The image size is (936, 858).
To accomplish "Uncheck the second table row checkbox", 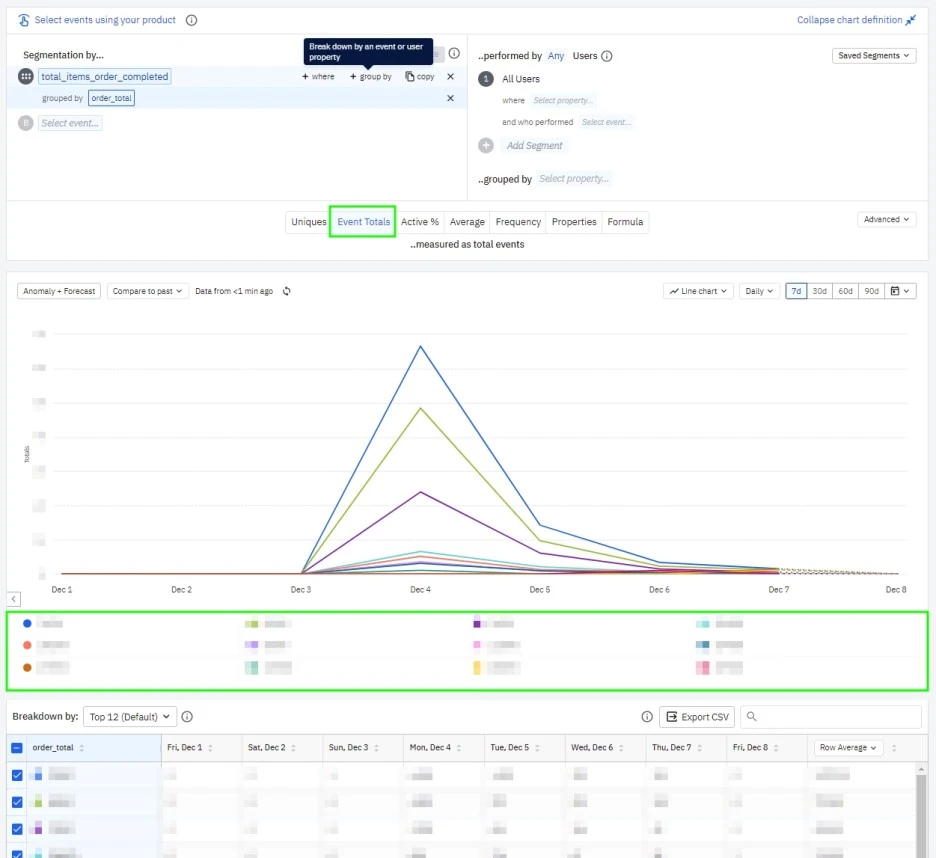I will point(17,802).
